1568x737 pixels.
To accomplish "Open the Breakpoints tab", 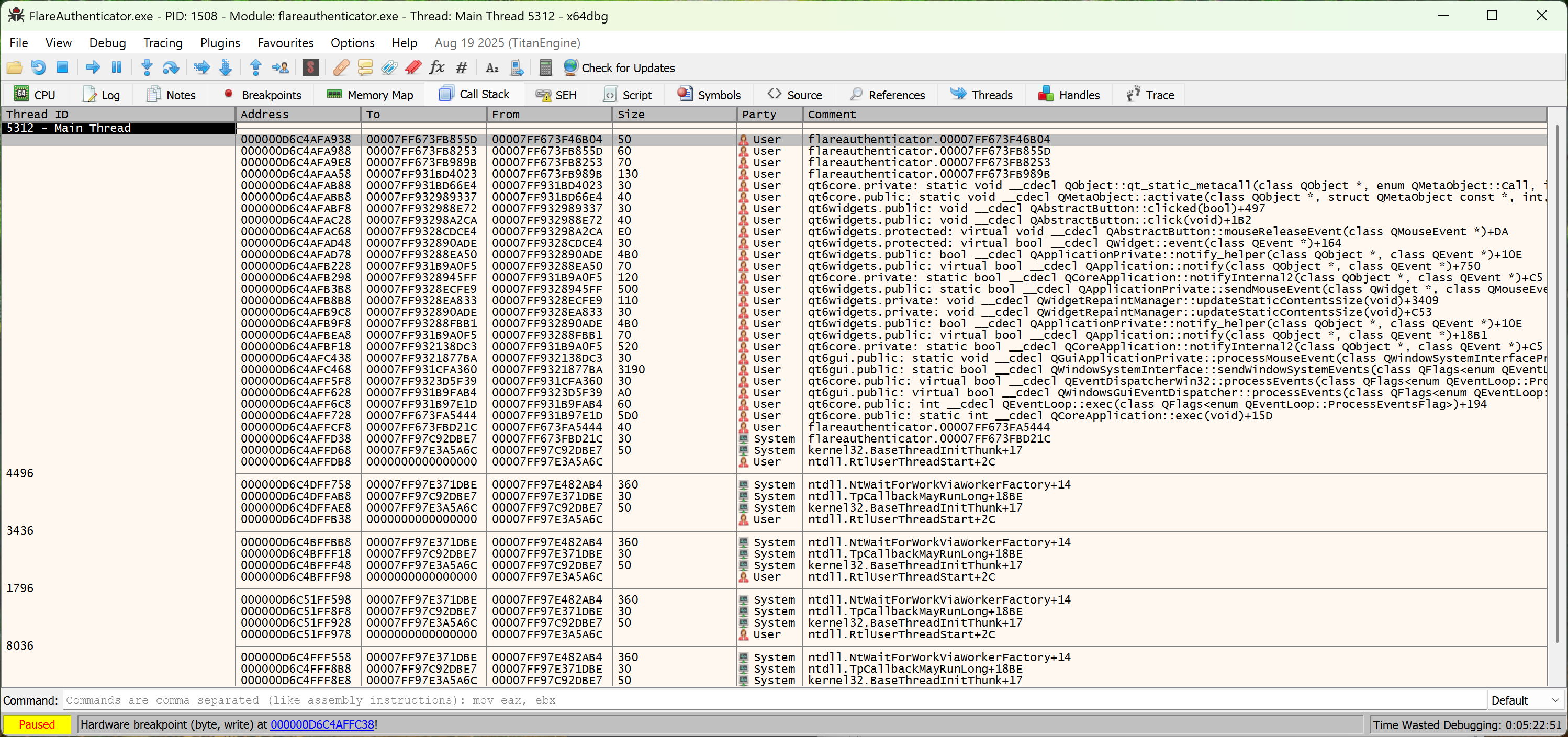I will (x=262, y=94).
